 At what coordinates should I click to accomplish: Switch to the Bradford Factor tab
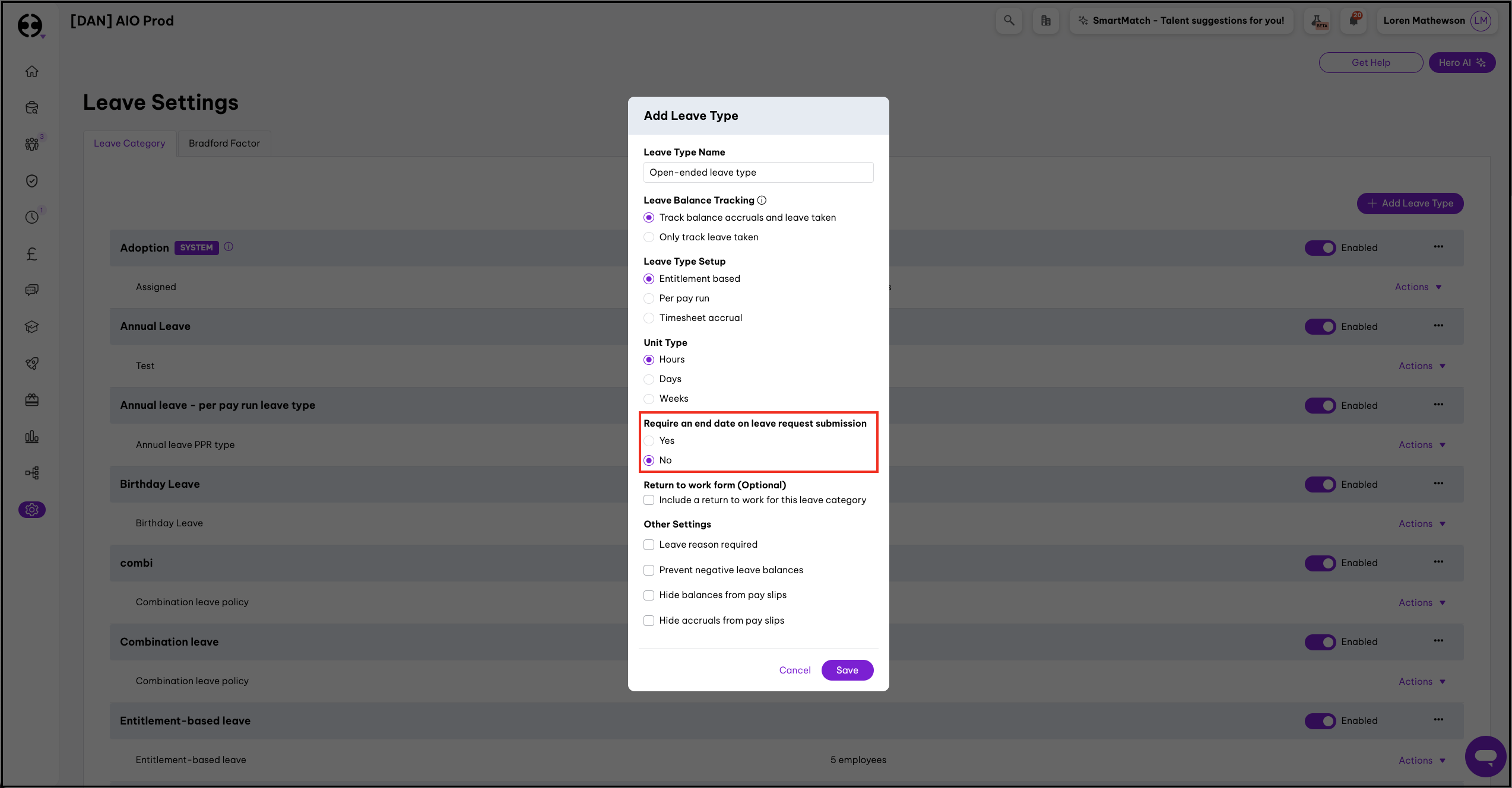coord(224,144)
